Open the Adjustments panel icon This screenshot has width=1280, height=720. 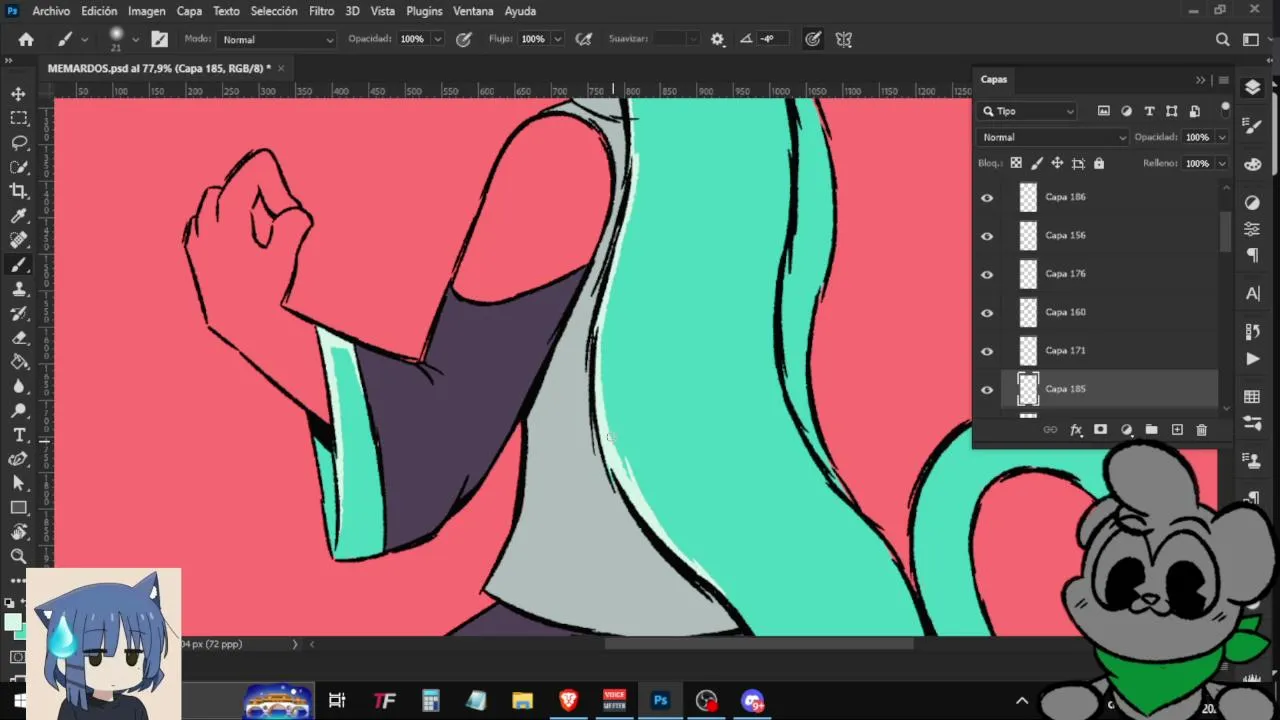pyautogui.click(x=1252, y=202)
